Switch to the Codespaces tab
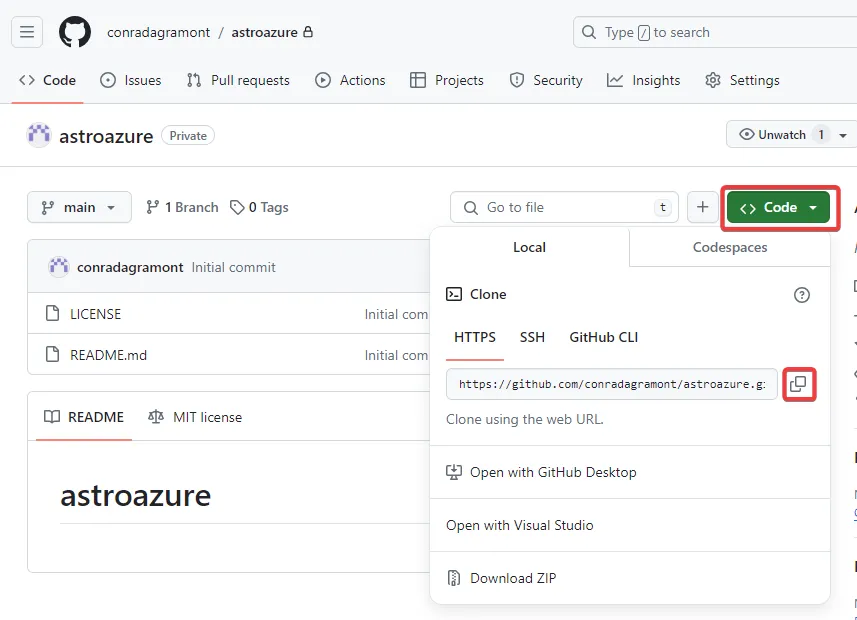The image size is (857, 620). (730, 247)
